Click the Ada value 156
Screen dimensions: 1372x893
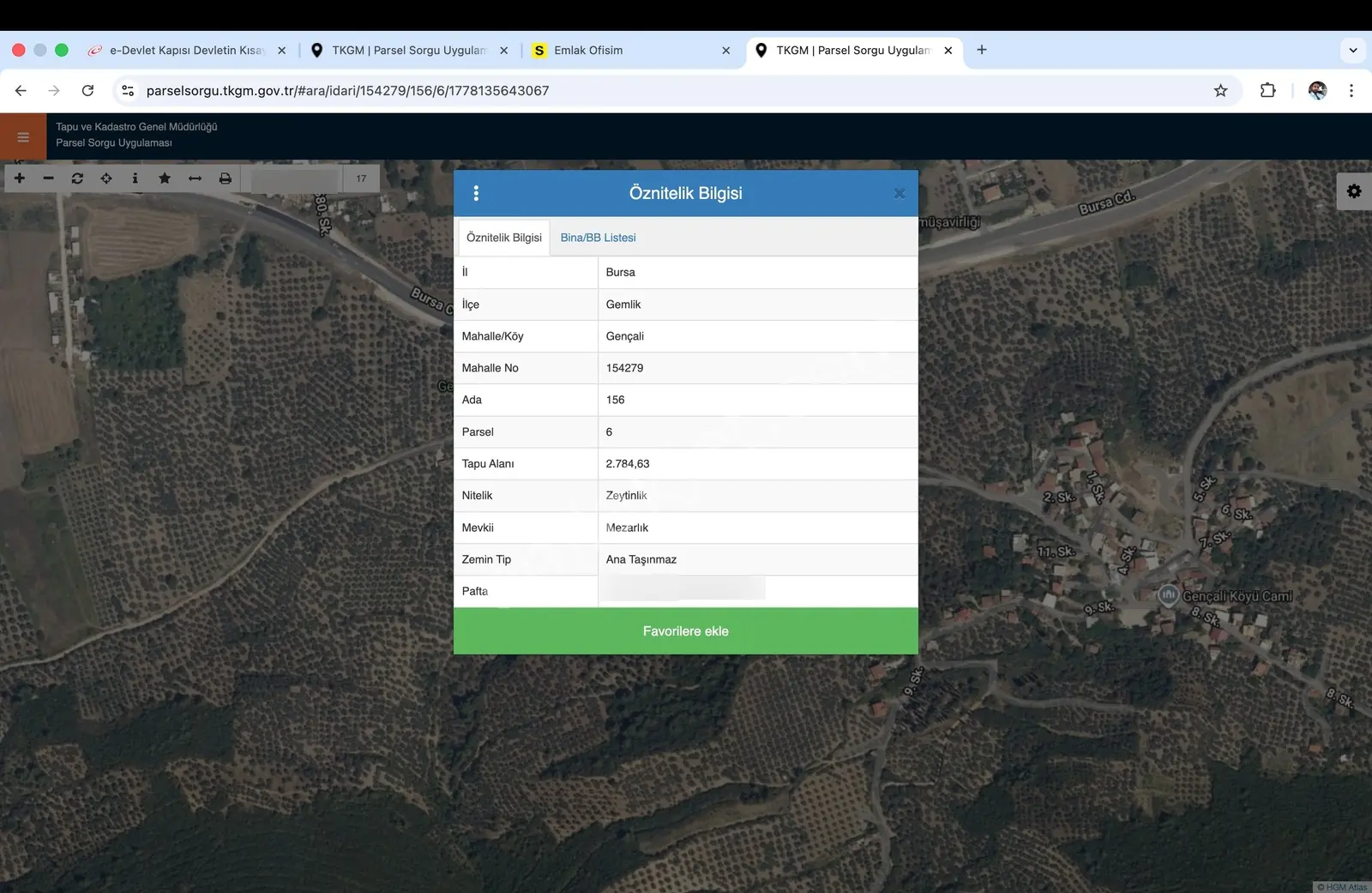pyautogui.click(x=615, y=400)
